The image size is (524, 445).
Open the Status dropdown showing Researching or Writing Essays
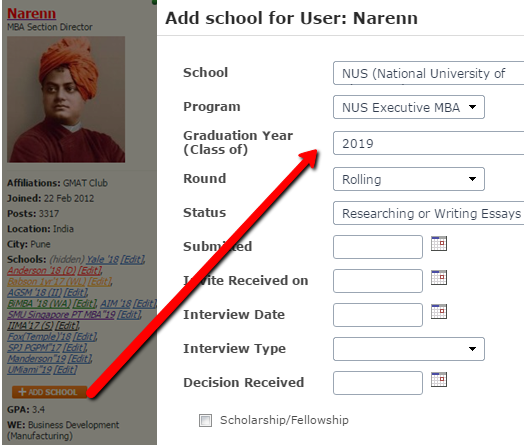(428, 213)
